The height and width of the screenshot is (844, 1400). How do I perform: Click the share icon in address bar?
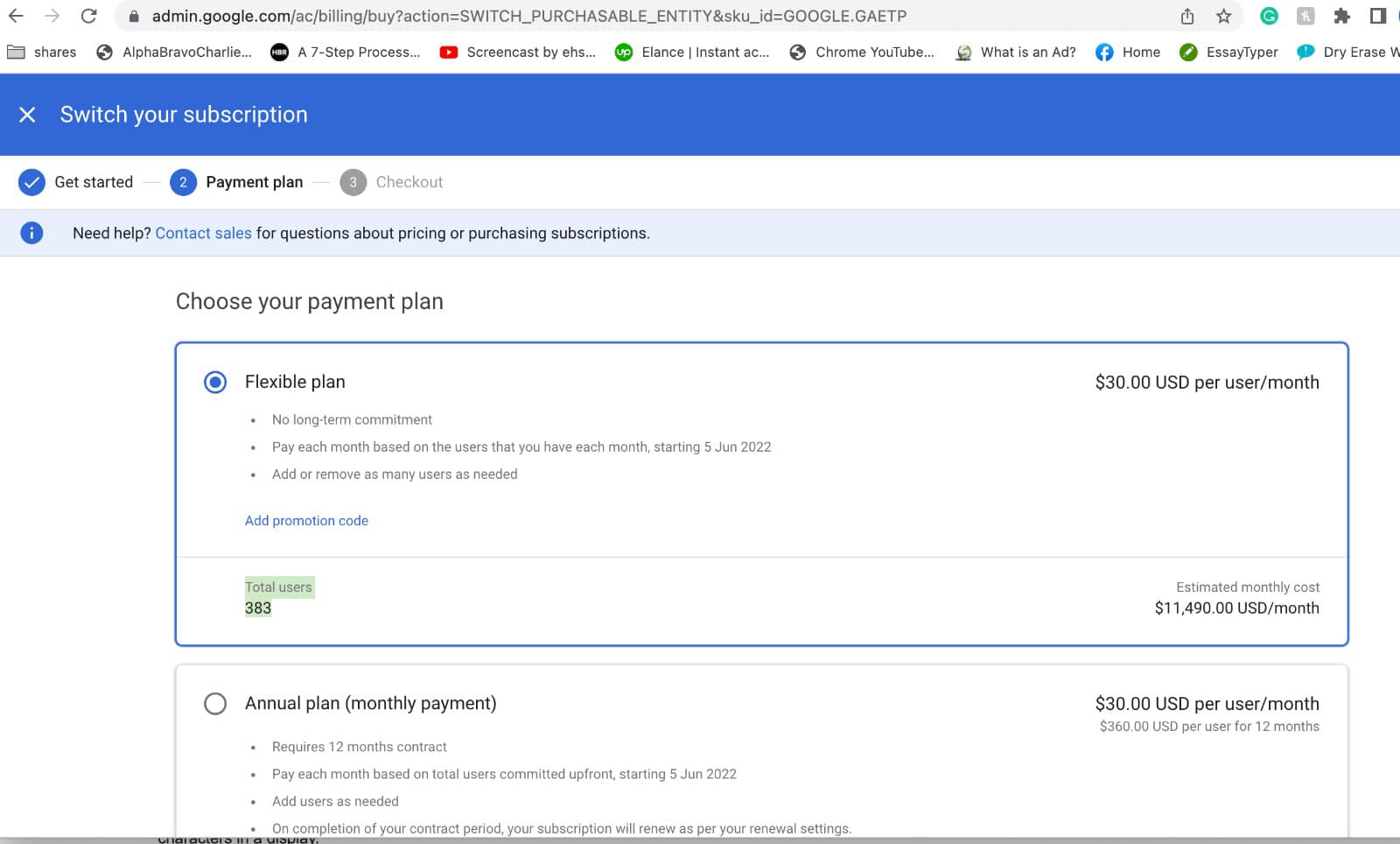click(x=1187, y=16)
